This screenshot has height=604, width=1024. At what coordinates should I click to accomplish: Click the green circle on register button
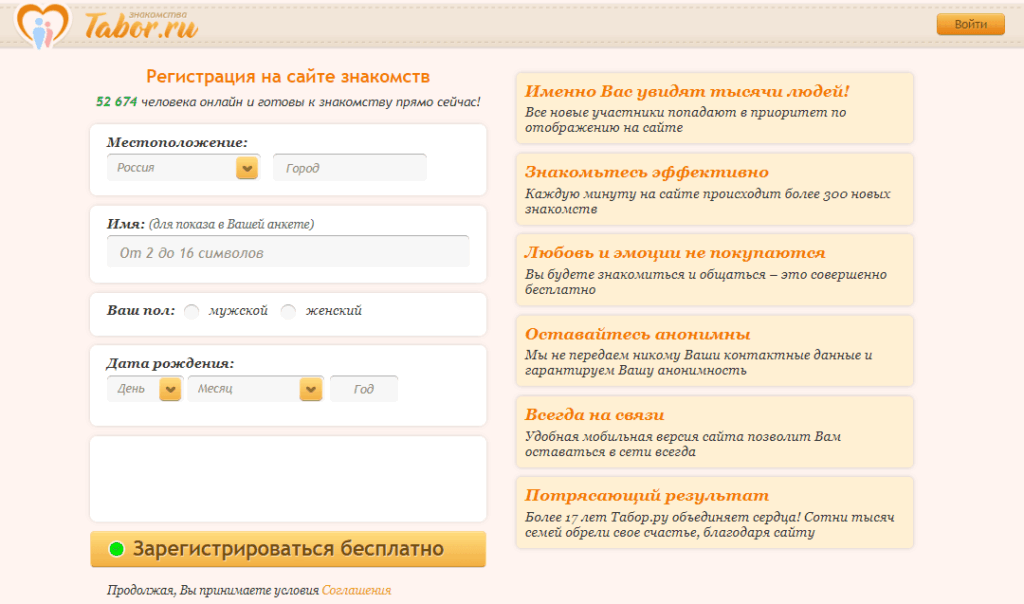(x=116, y=549)
